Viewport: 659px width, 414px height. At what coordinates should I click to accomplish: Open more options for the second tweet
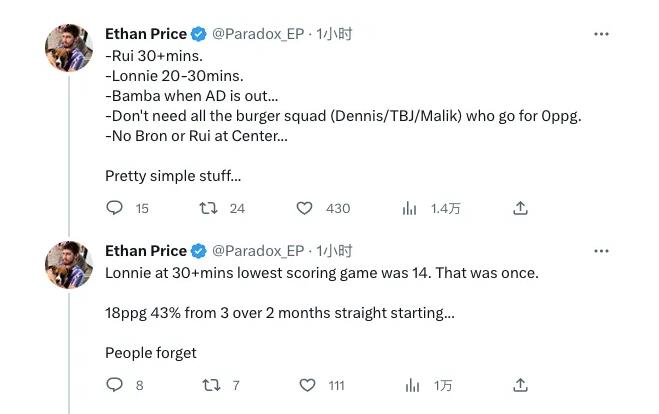[601, 251]
